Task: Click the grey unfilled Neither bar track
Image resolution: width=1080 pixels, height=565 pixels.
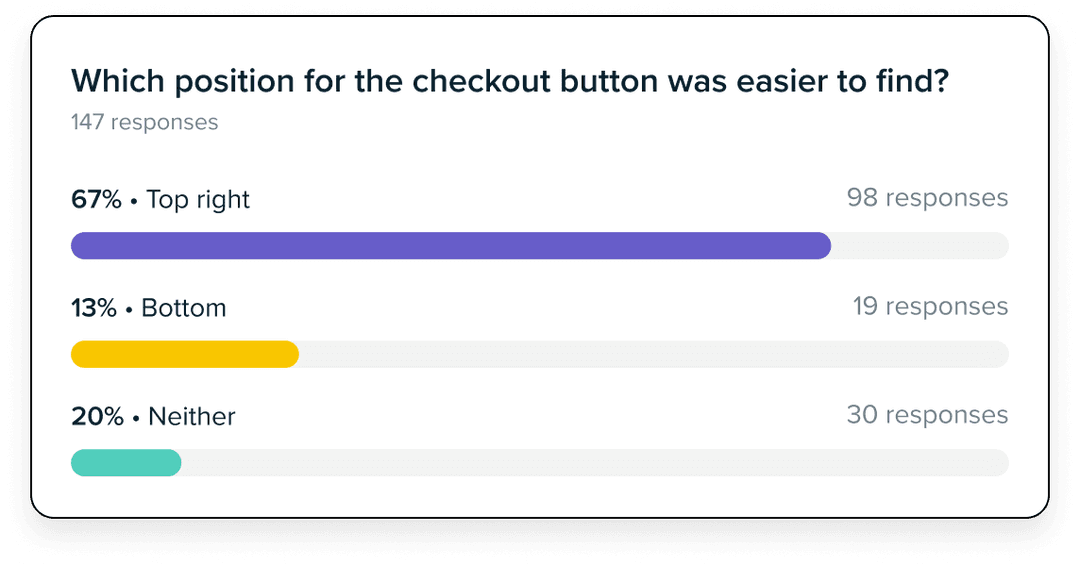Action: coord(596,463)
